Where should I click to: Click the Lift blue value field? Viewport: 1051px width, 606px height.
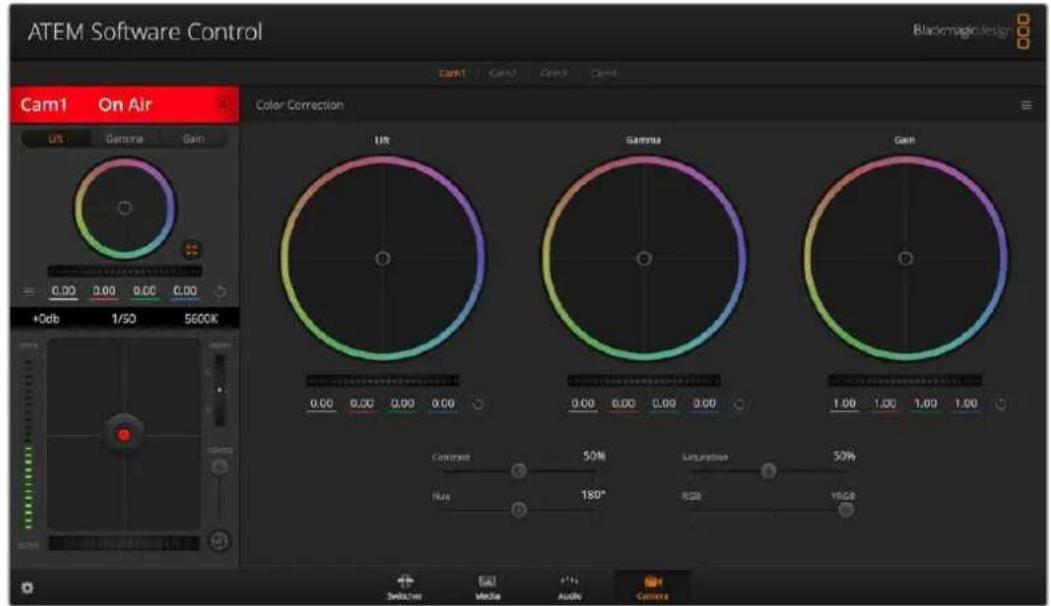tap(443, 404)
